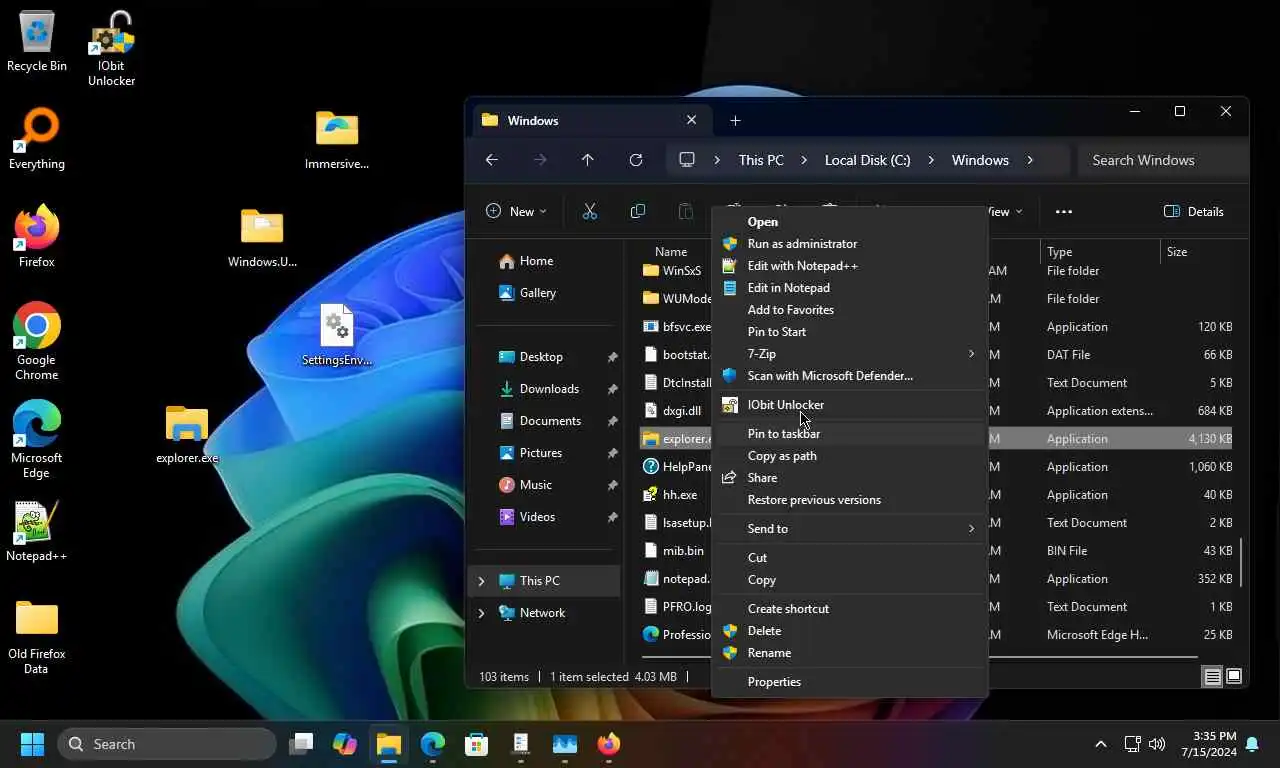
Task: Click the taskbar Search box
Action: [x=167, y=744]
